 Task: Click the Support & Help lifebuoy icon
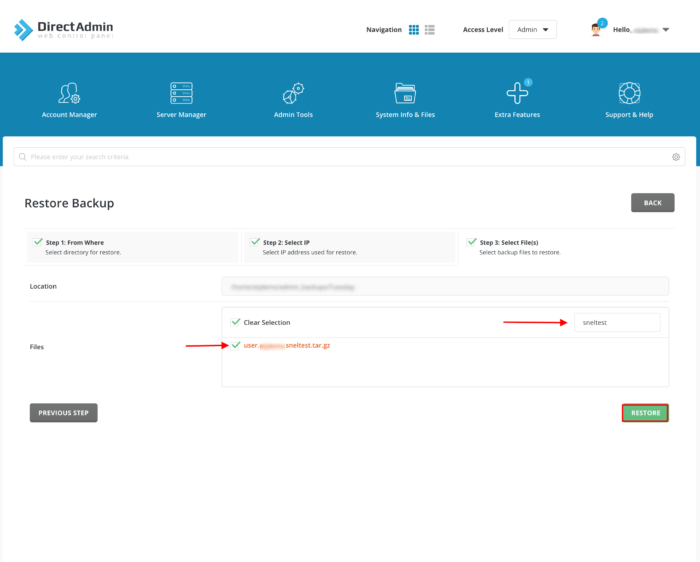click(629, 94)
